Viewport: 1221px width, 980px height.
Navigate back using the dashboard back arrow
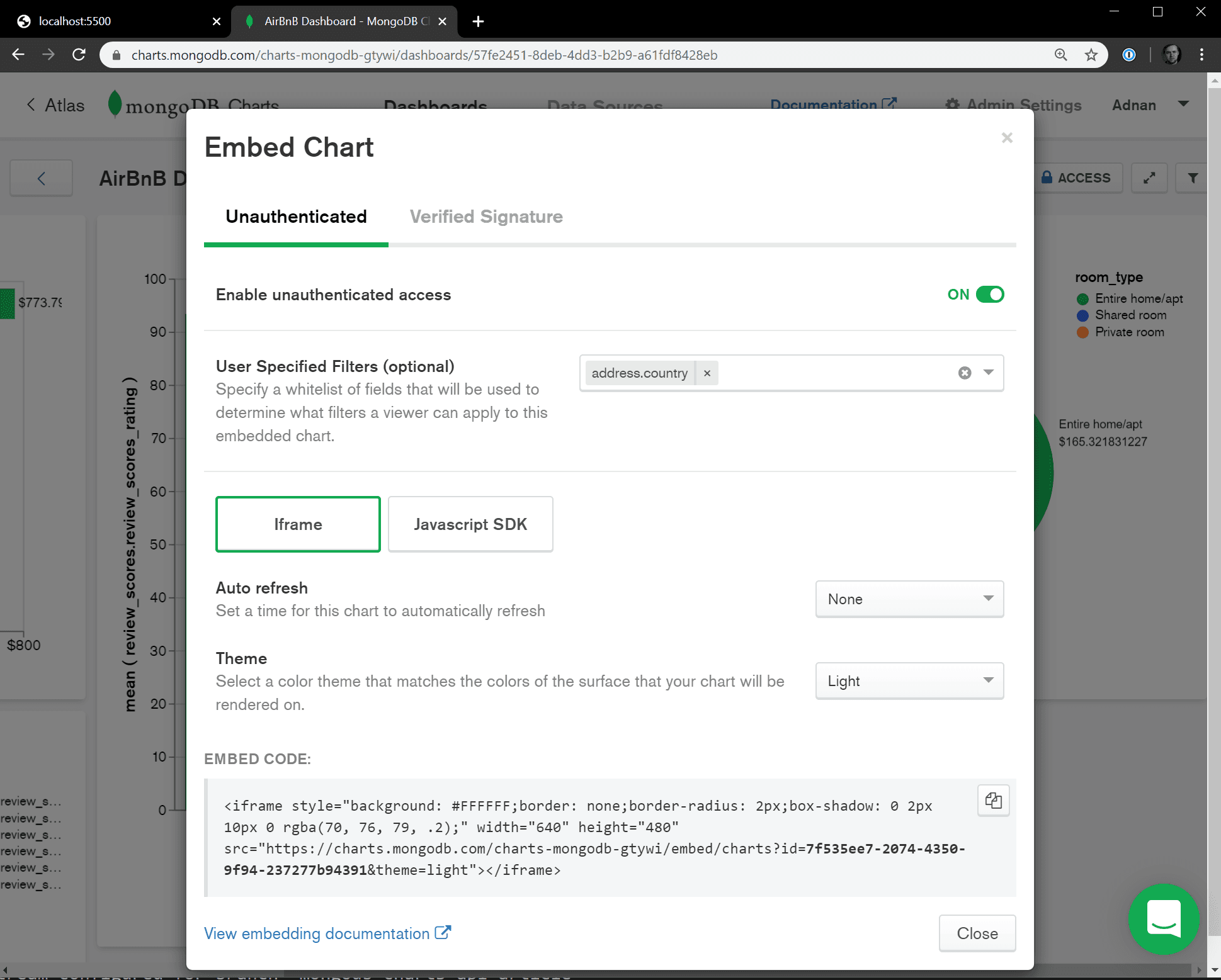tap(41, 178)
